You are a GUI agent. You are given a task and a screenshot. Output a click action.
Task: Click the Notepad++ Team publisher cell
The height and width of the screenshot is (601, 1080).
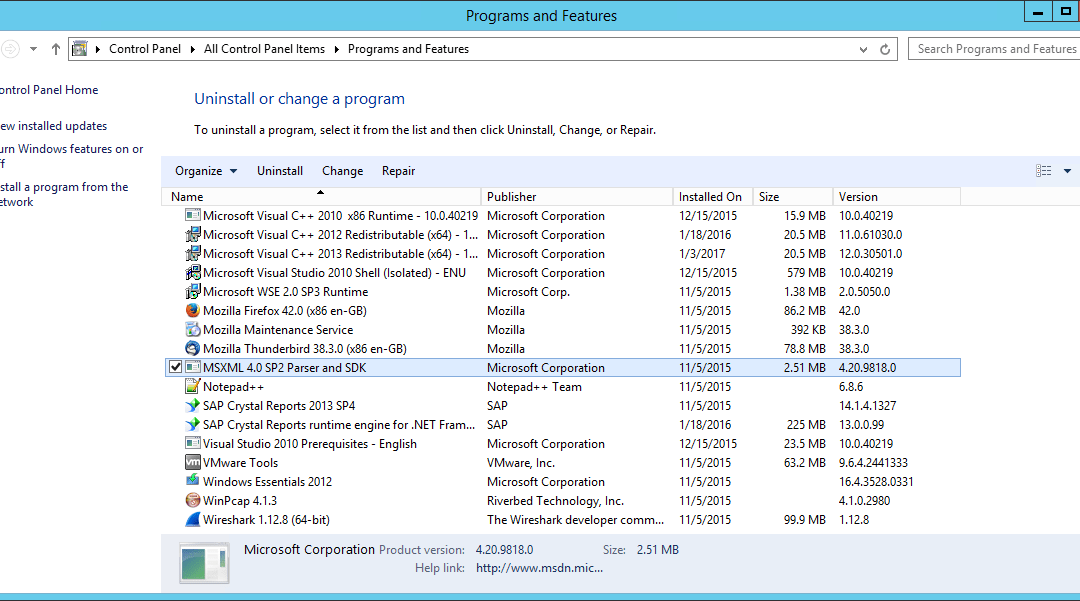click(x=534, y=387)
